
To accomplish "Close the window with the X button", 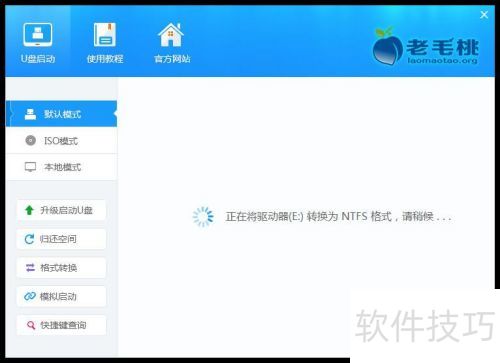I will tap(484, 15).
